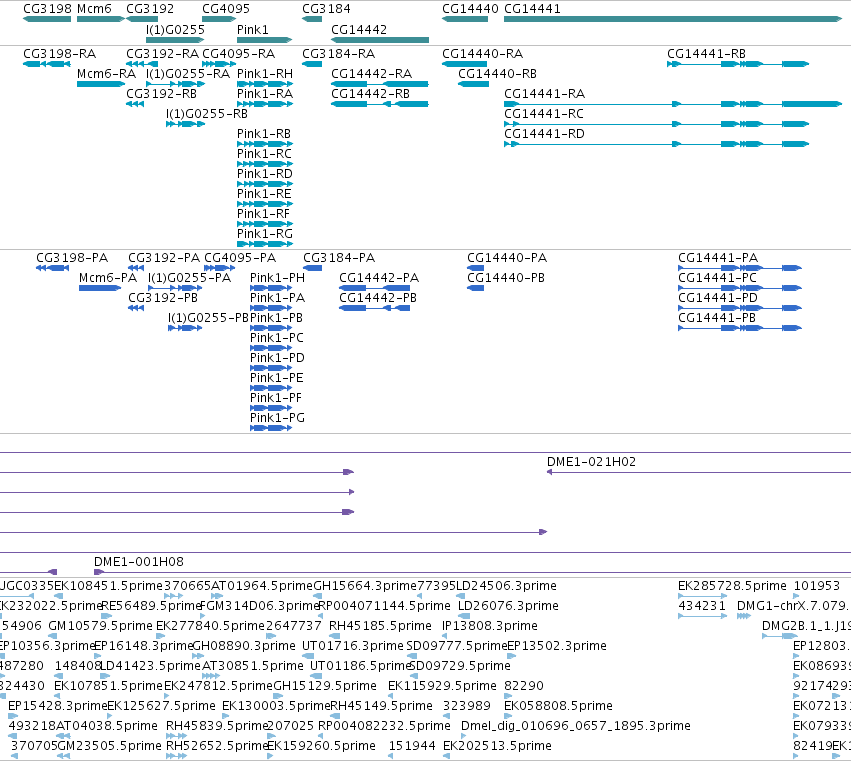Viewport: 851px width, 761px height.
Task: Click the EP13502.3prime EST label
Action: pos(557,645)
